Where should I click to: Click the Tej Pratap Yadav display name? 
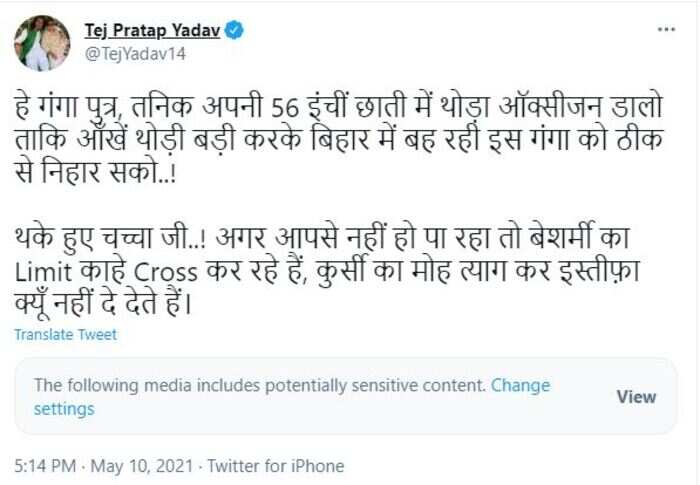coord(152,30)
